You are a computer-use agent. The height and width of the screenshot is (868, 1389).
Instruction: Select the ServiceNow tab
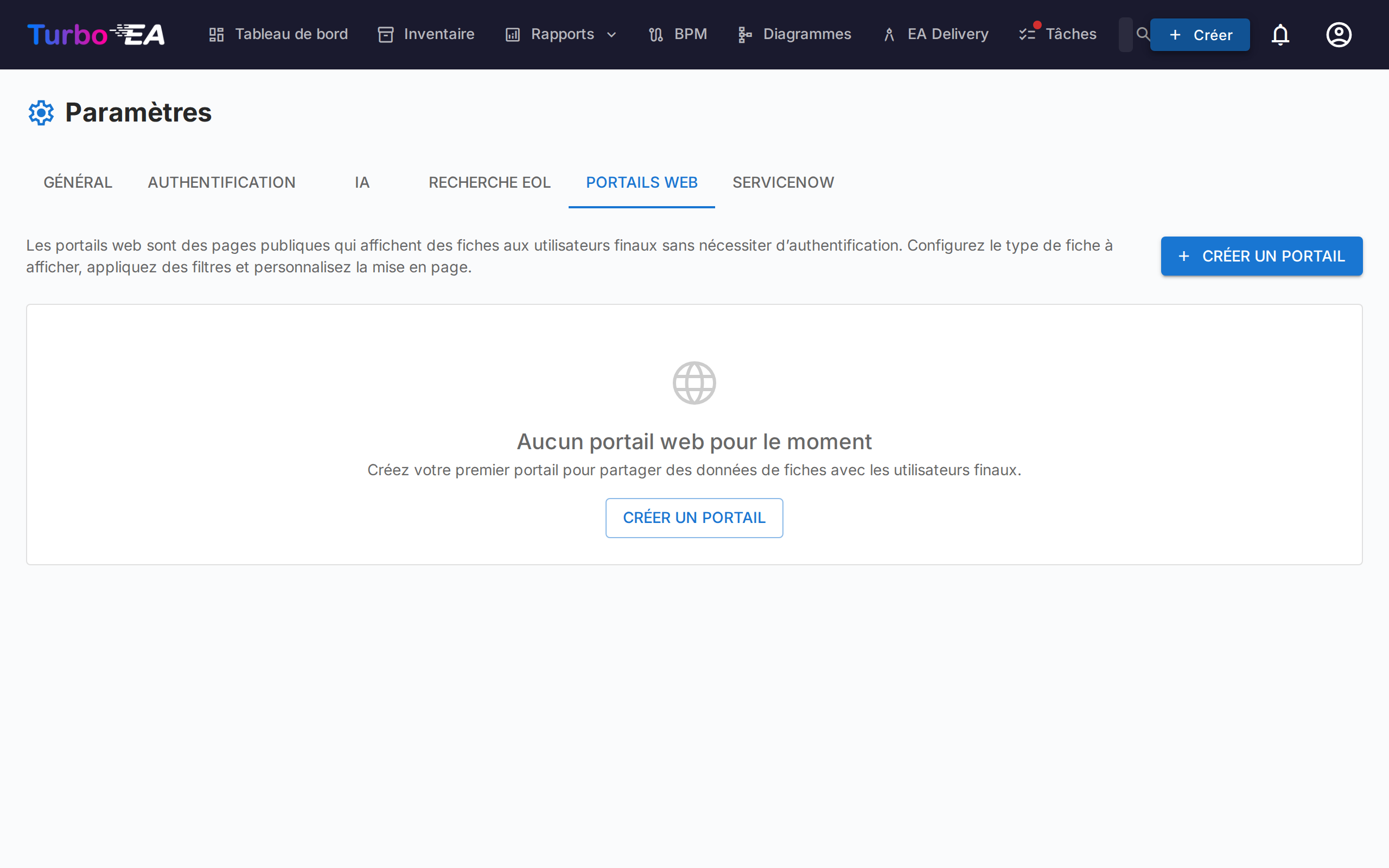point(783,182)
